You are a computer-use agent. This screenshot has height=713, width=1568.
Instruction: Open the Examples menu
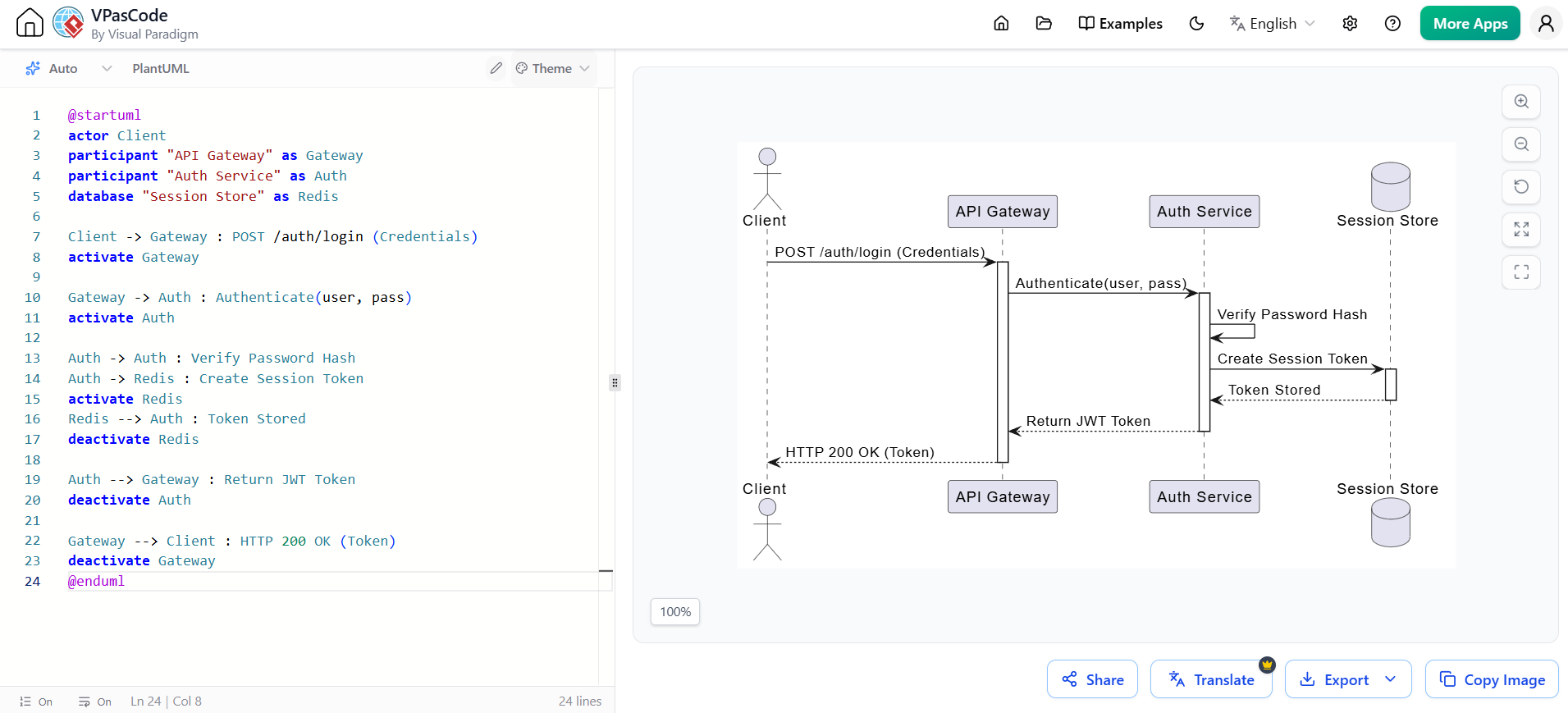pyautogui.click(x=1120, y=23)
